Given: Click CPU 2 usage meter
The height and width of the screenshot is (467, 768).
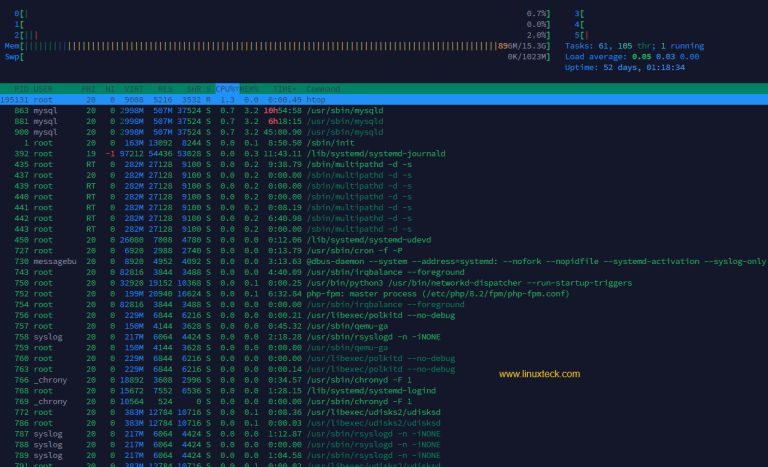Looking at the screenshot, I should (282, 35).
